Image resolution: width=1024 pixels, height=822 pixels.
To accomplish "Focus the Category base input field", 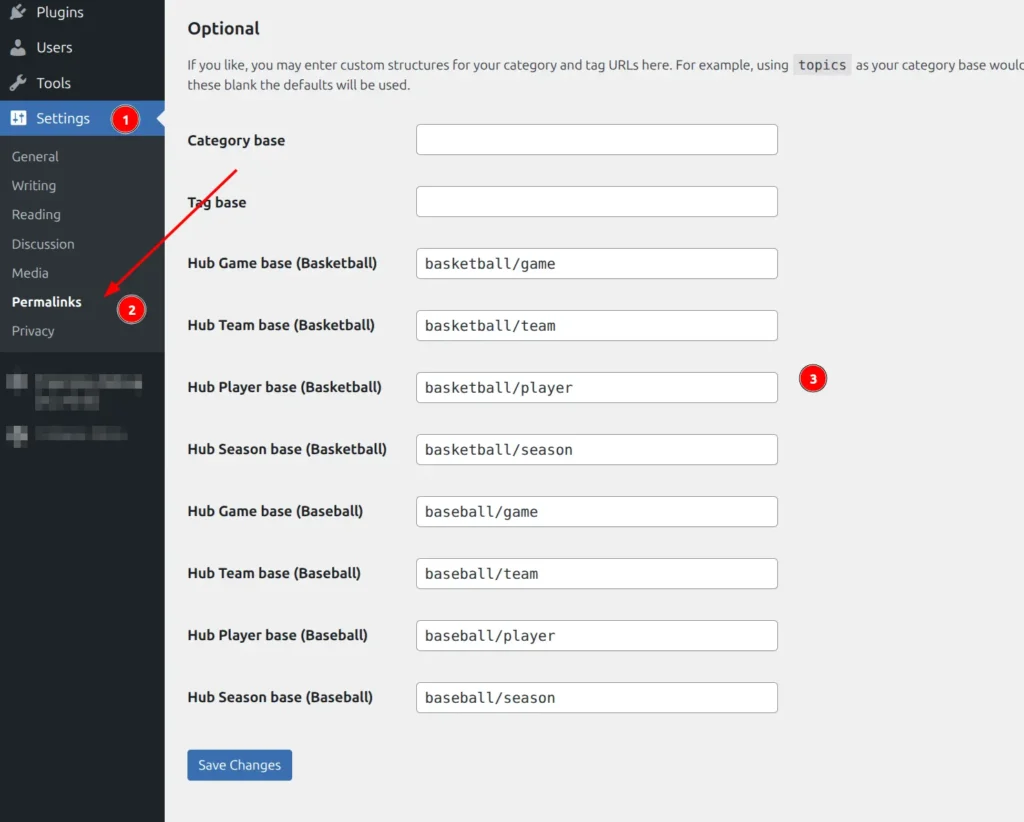I will pyautogui.click(x=597, y=140).
